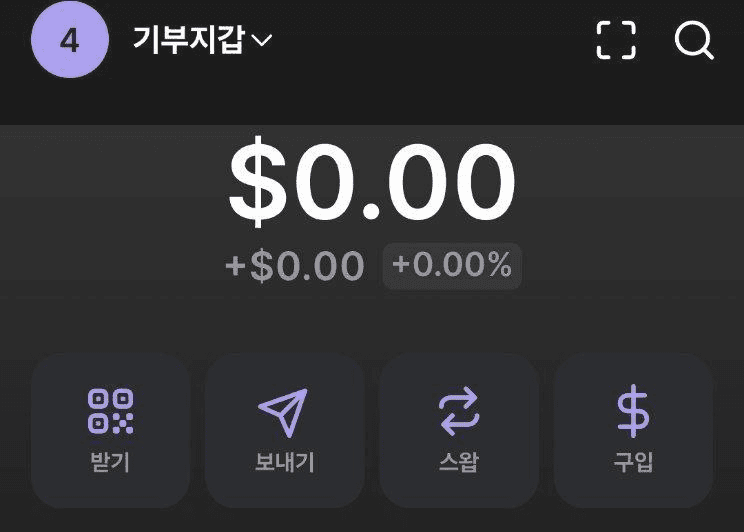Select the 받기 label
The width and height of the screenshot is (744, 532).
[110, 462]
